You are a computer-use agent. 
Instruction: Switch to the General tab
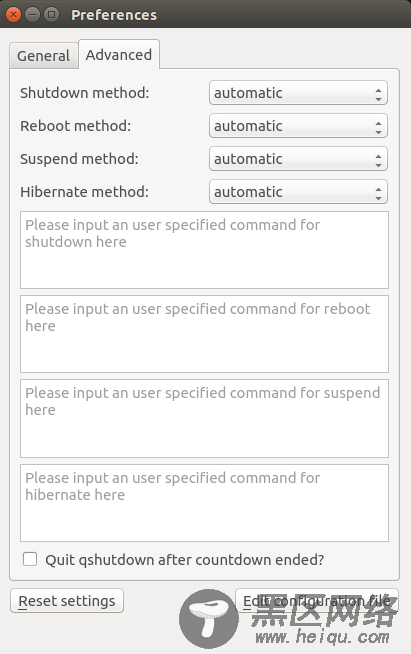(44, 55)
